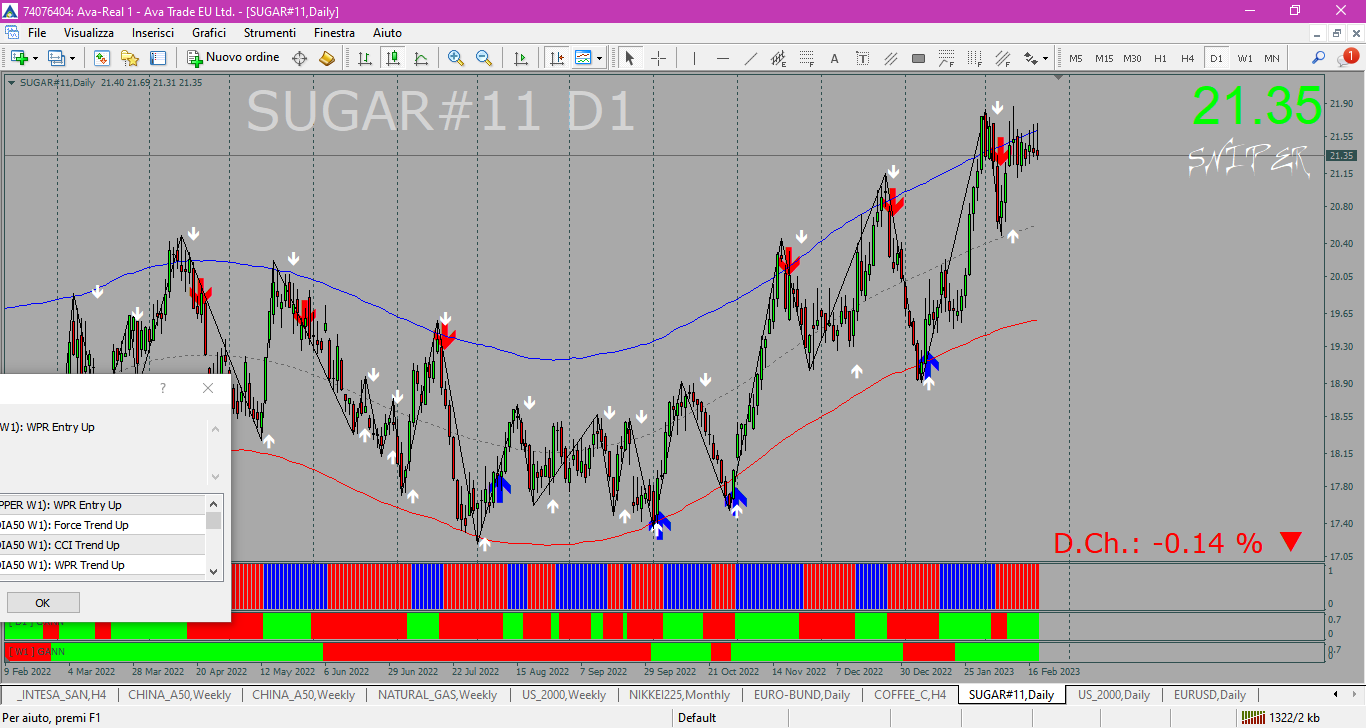Zoom out on the chart
The height and width of the screenshot is (728, 1366).
tap(484, 58)
